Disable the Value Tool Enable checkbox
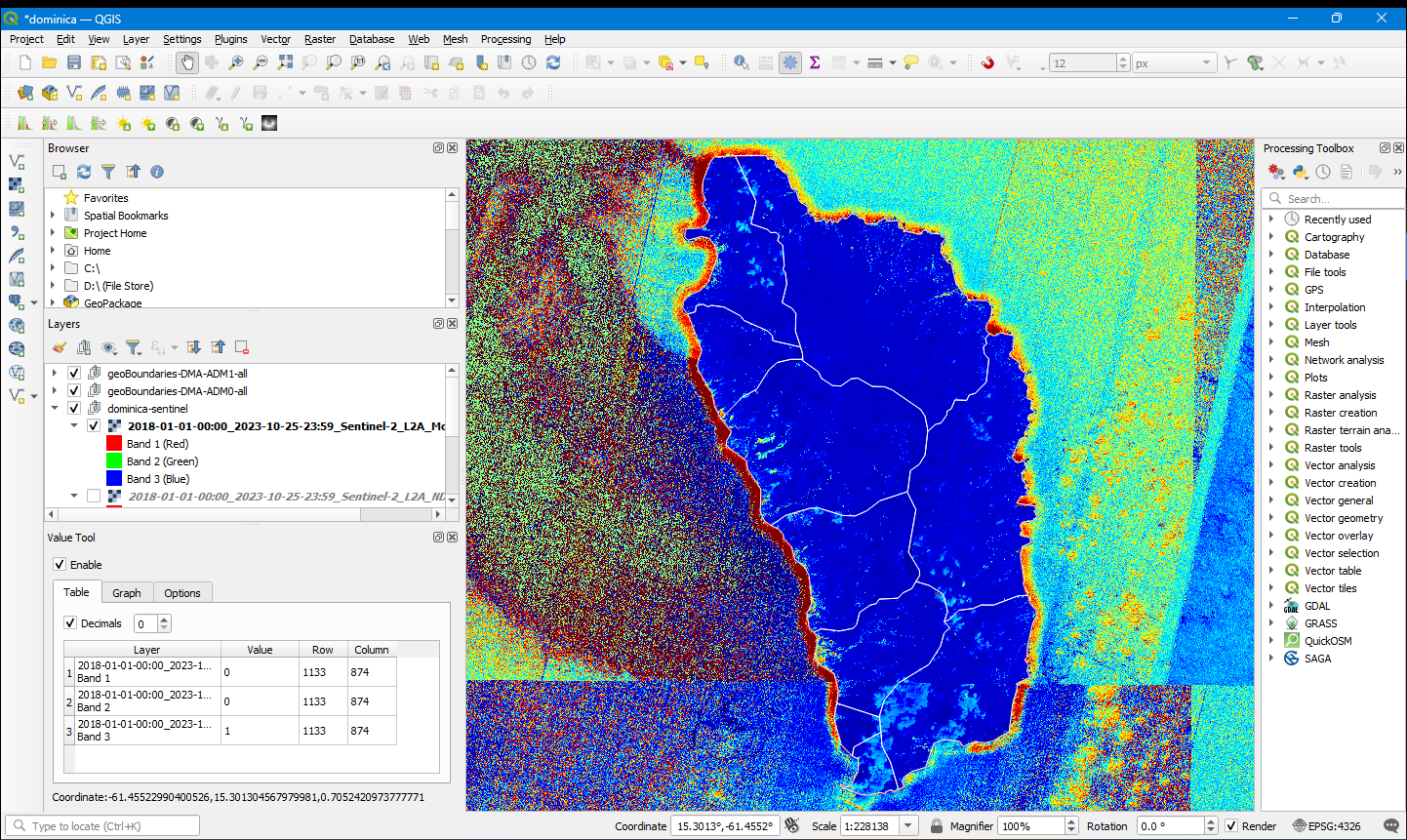 click(x=60, y=564)
